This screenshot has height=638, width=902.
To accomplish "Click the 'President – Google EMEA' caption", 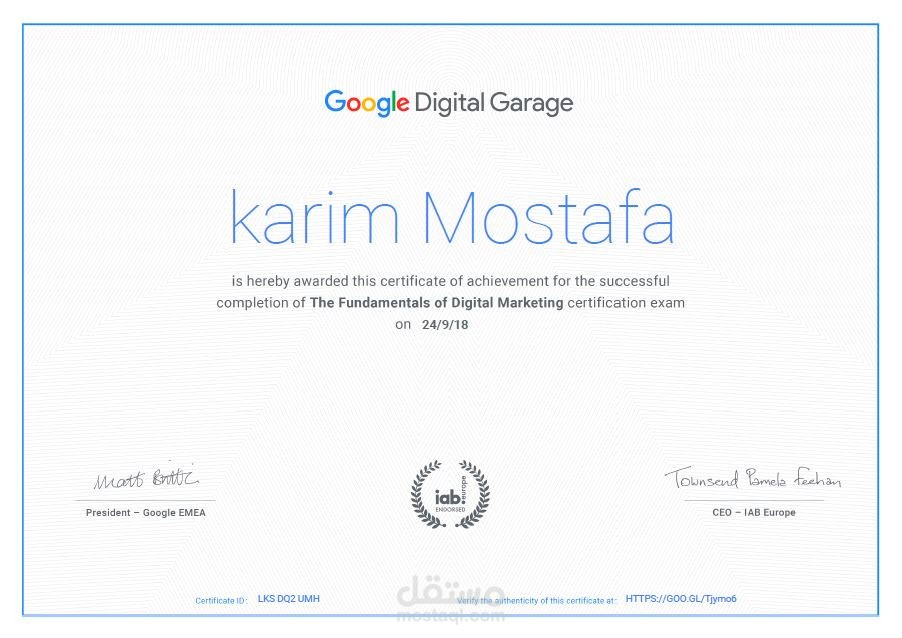I will 146,513.
